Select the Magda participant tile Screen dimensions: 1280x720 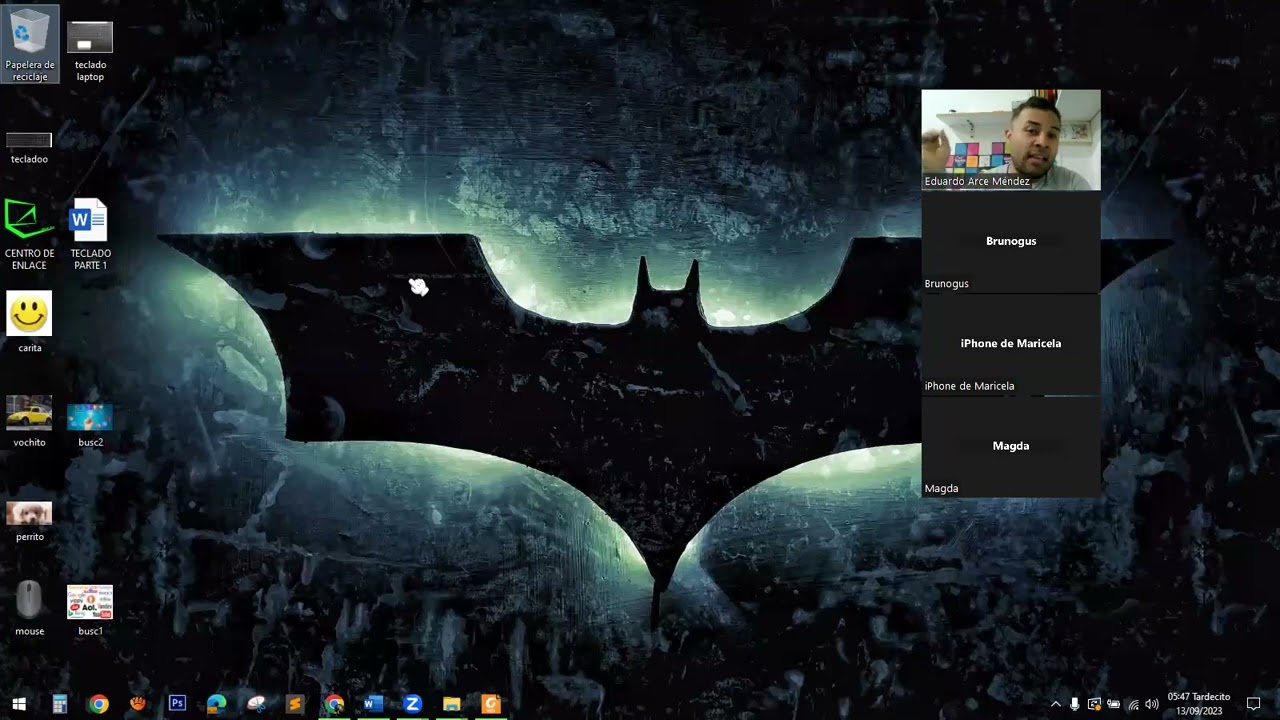1011,447
